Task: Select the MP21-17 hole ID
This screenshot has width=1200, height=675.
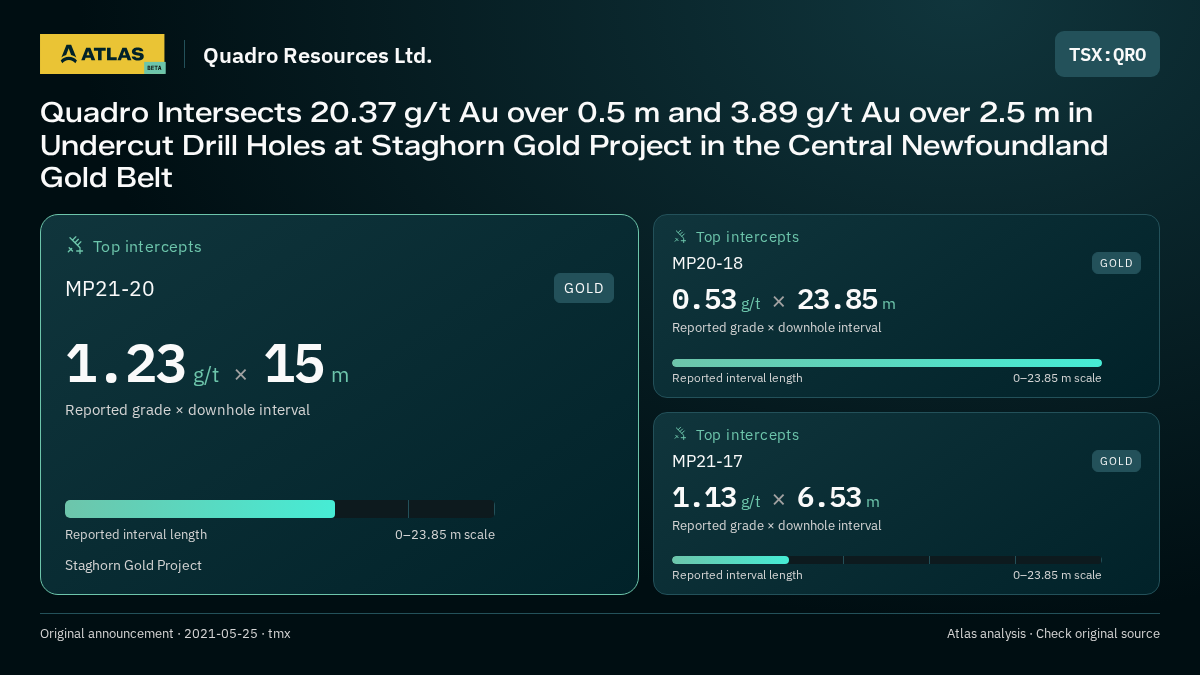Action: pyautogui.click(x=707, y=461)
